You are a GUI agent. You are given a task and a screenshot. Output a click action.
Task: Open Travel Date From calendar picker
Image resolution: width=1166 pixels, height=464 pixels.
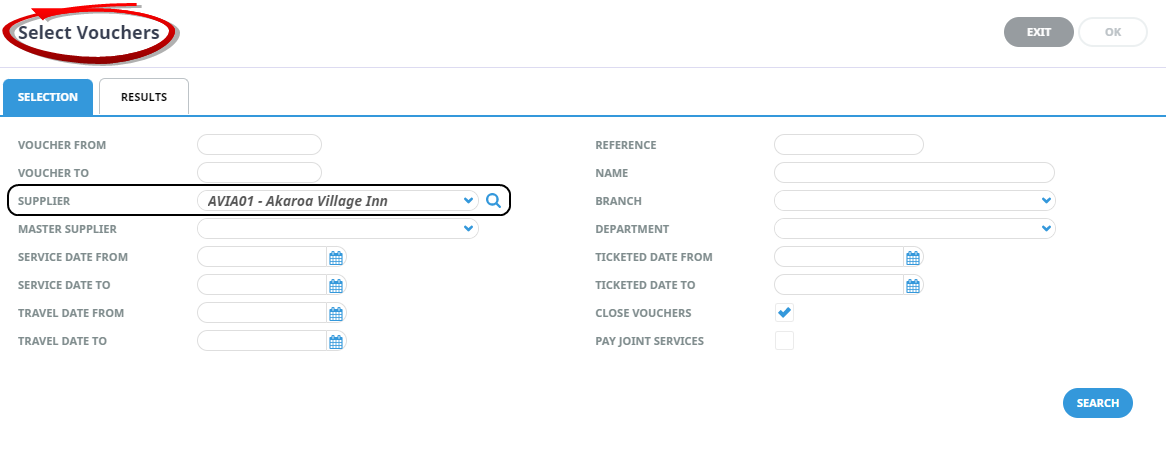tap(336, 314)
